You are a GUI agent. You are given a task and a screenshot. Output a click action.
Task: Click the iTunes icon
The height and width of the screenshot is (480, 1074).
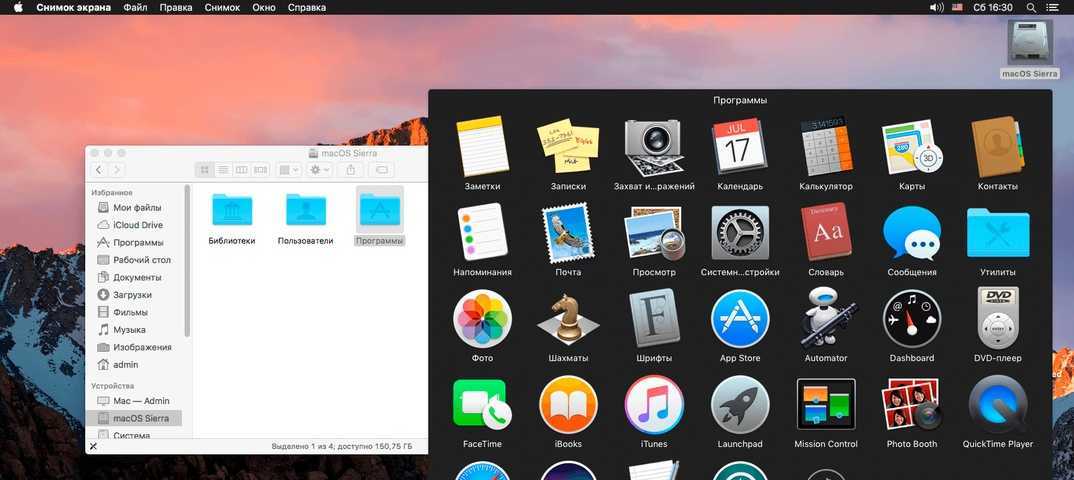[654, 405]
